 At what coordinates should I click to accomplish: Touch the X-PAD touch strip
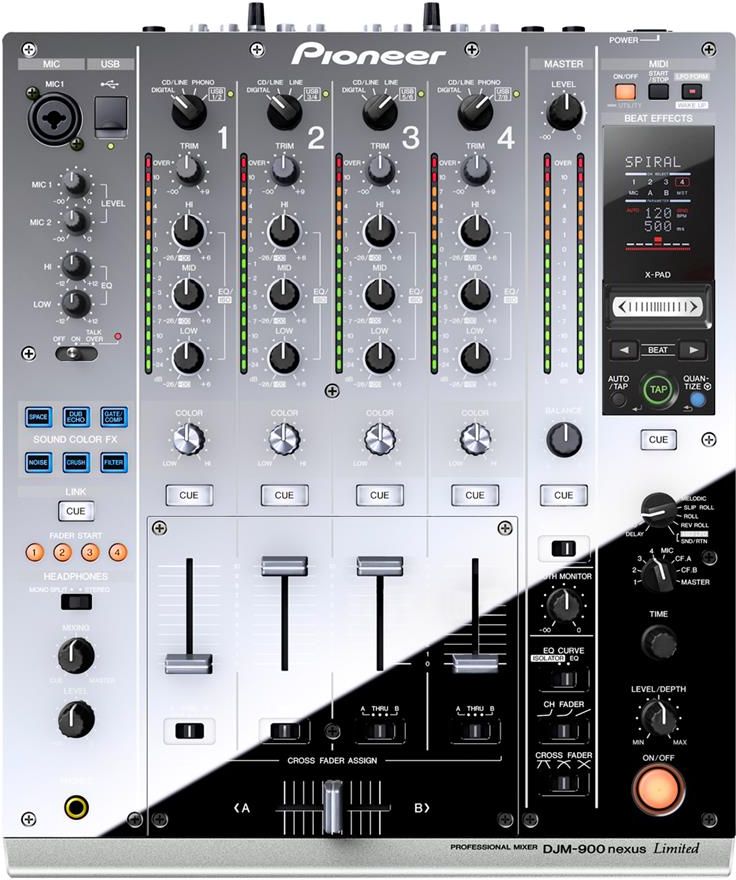(658, 304)
